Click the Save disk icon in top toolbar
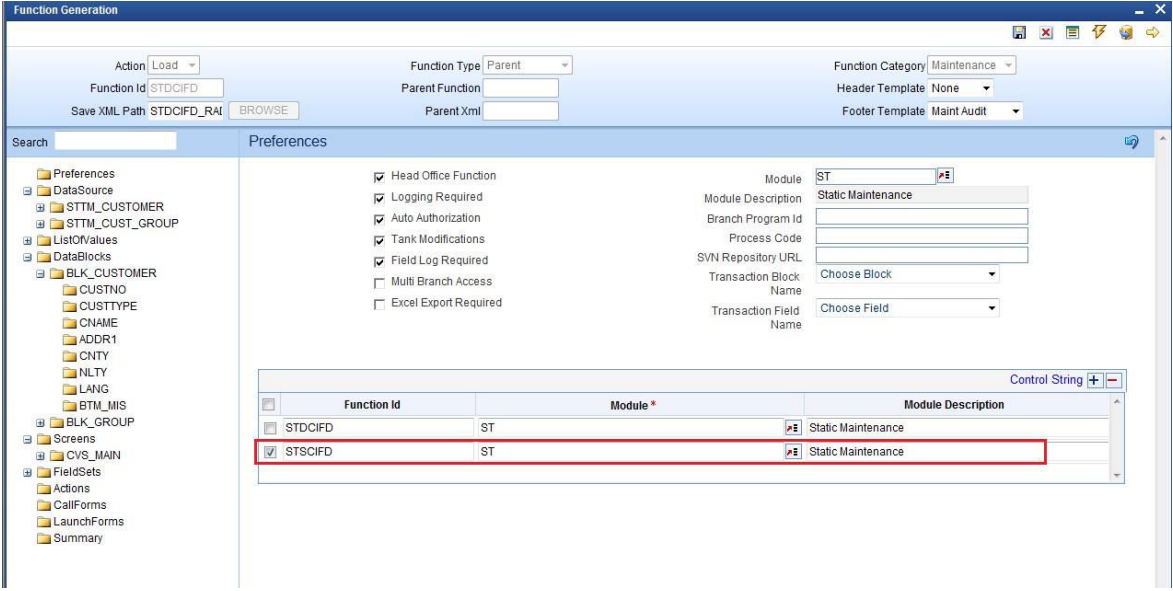The image size is (1173, 591). 1019,33
